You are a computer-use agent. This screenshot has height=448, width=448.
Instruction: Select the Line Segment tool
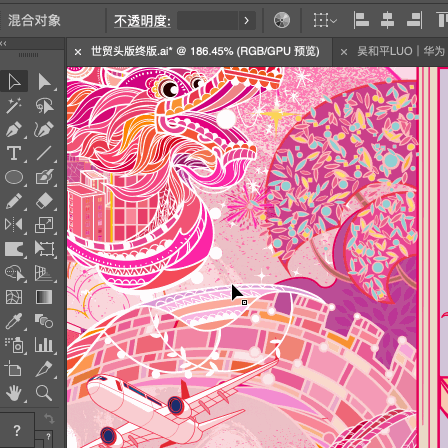coord(45,153)
